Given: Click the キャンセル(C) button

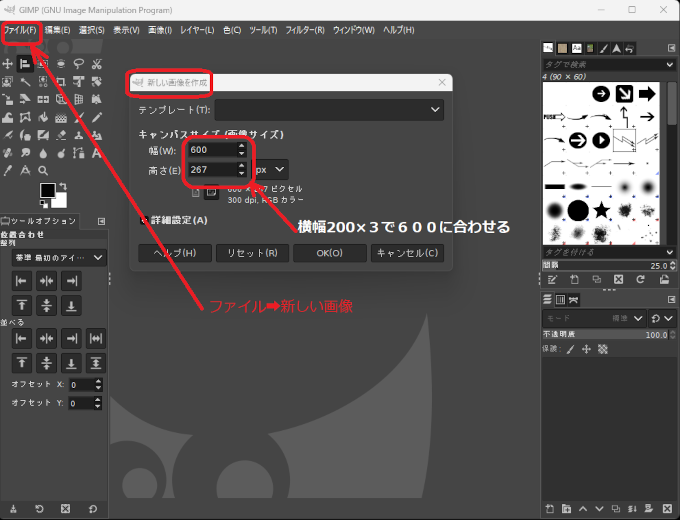Looking at the screenshot, I should pyautogui.click(x=407, y=253).
